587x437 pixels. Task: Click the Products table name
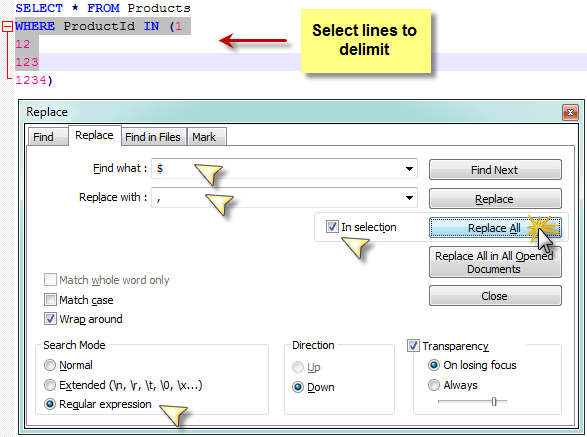[159, 8]
